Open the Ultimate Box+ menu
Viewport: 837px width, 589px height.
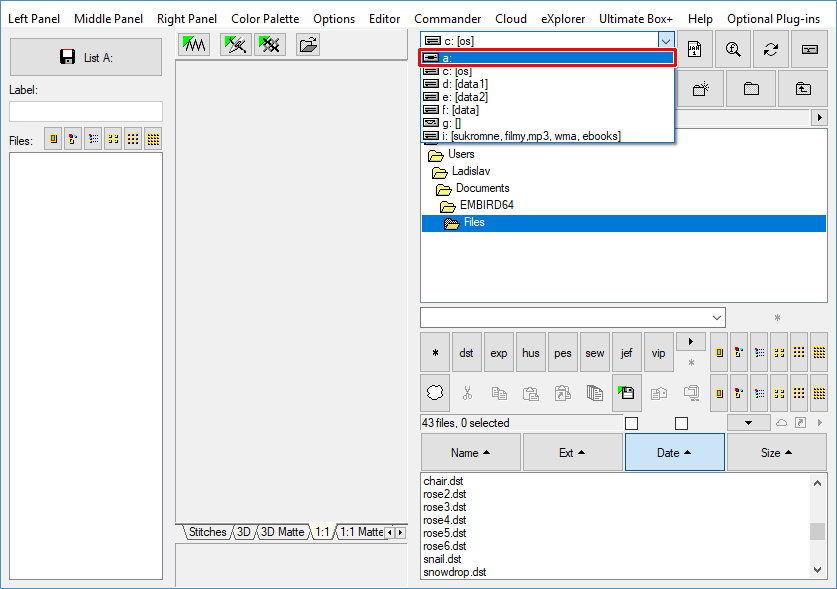(636, 19)
